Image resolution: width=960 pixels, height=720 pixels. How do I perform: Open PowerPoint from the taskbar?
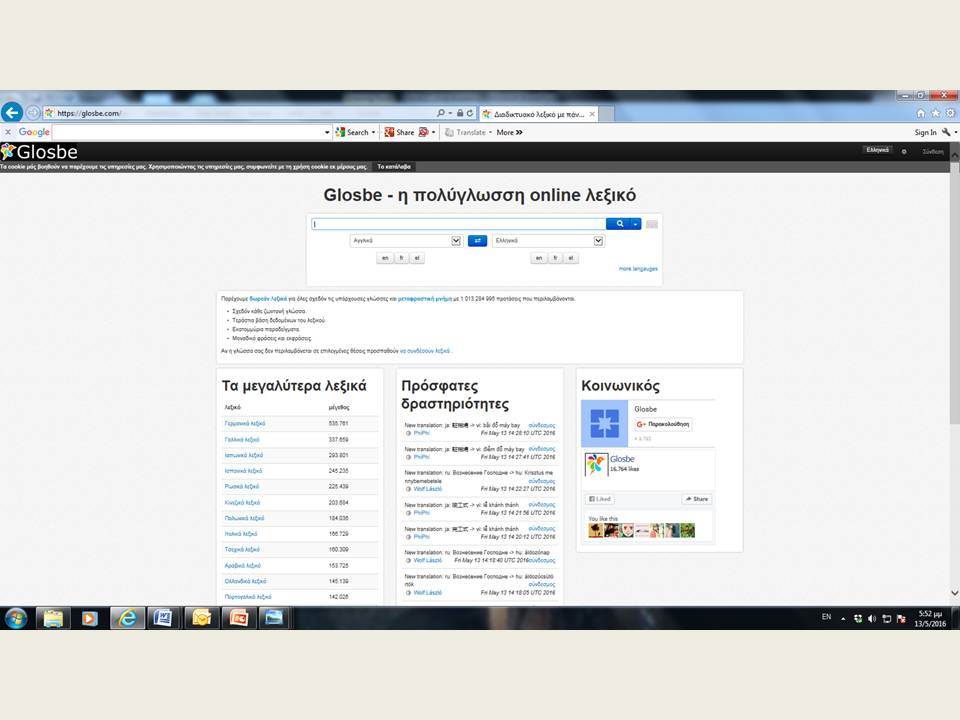(238, 618)
